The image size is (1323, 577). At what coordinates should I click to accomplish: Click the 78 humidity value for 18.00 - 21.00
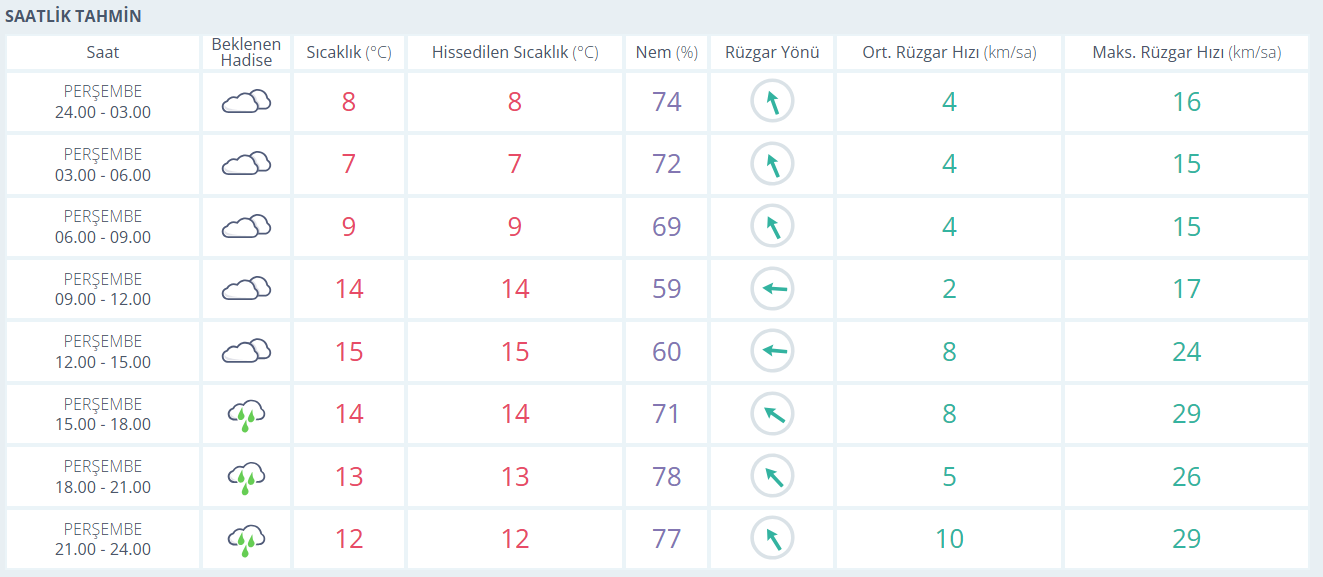666,476
